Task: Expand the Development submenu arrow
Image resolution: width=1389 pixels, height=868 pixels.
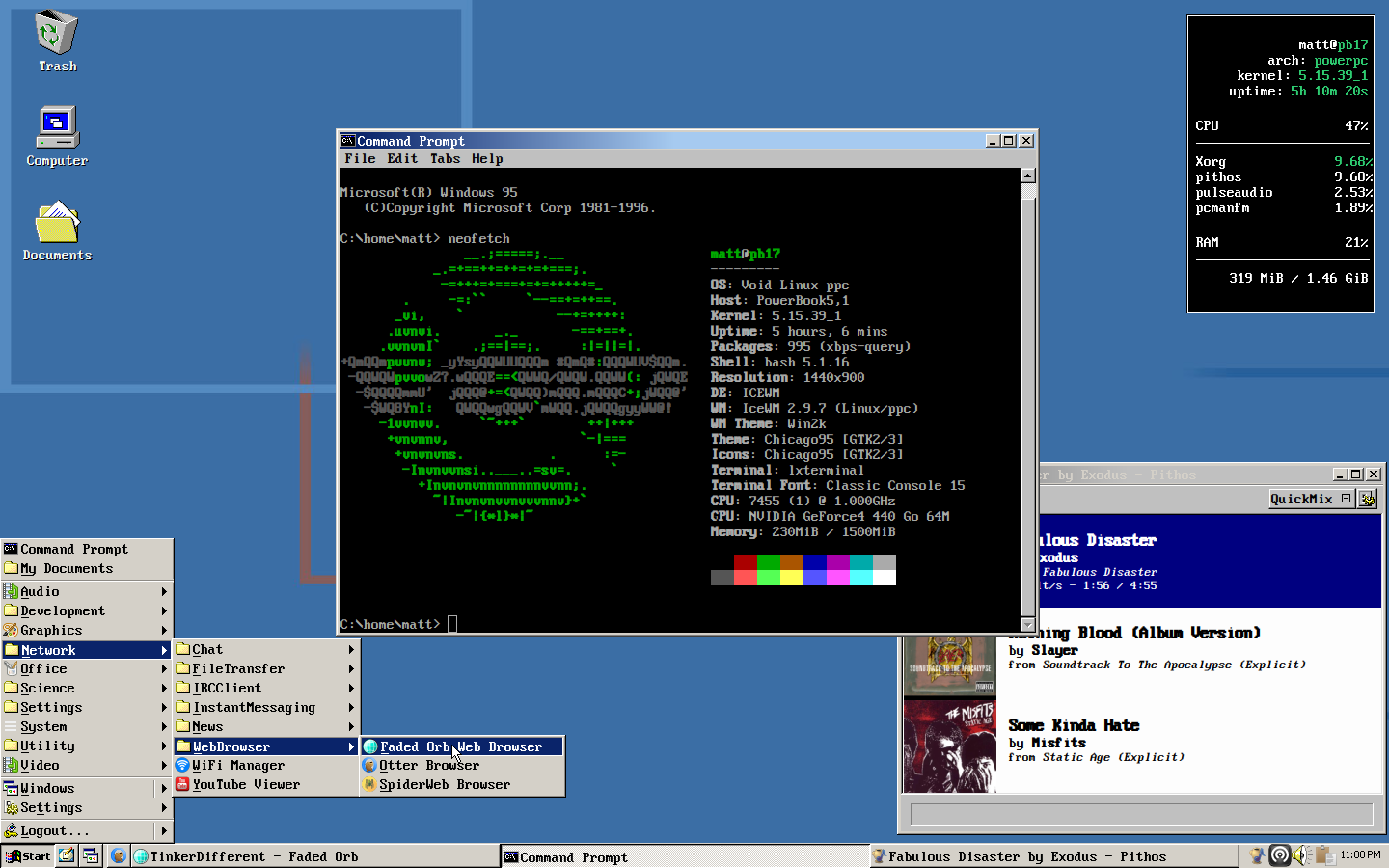Action: point(164,610)
